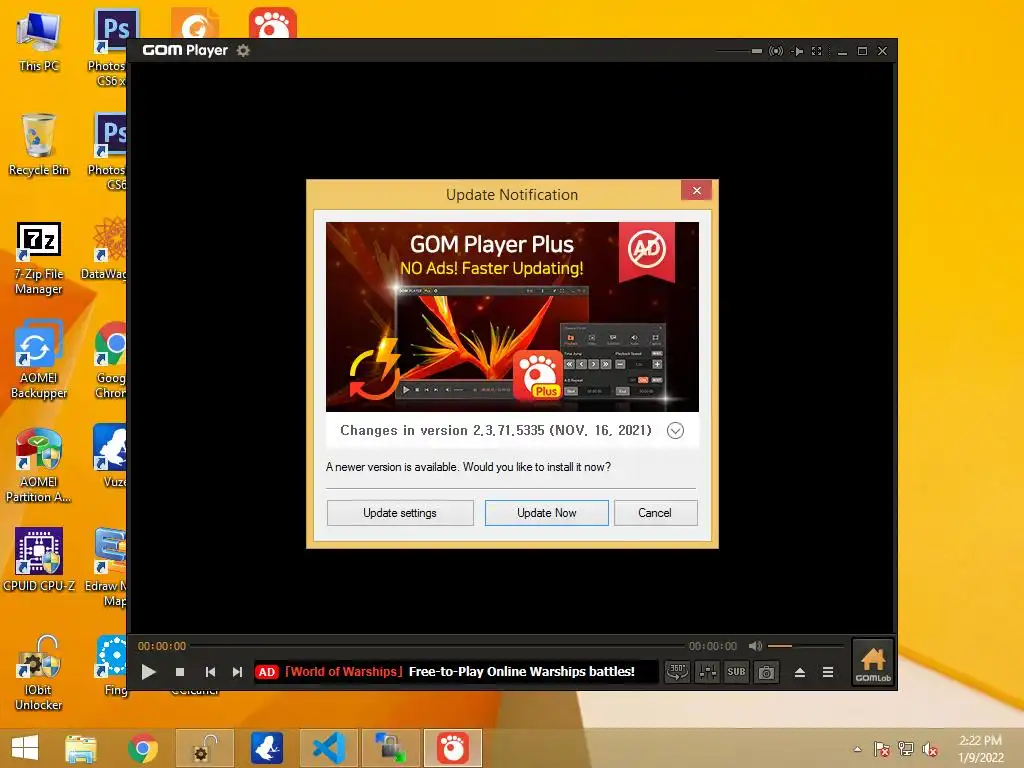The width and height of the screenshot is (1024, 768).
Task: Switch to GOM Player taskbar item
Action: click(x=453, y=748)
